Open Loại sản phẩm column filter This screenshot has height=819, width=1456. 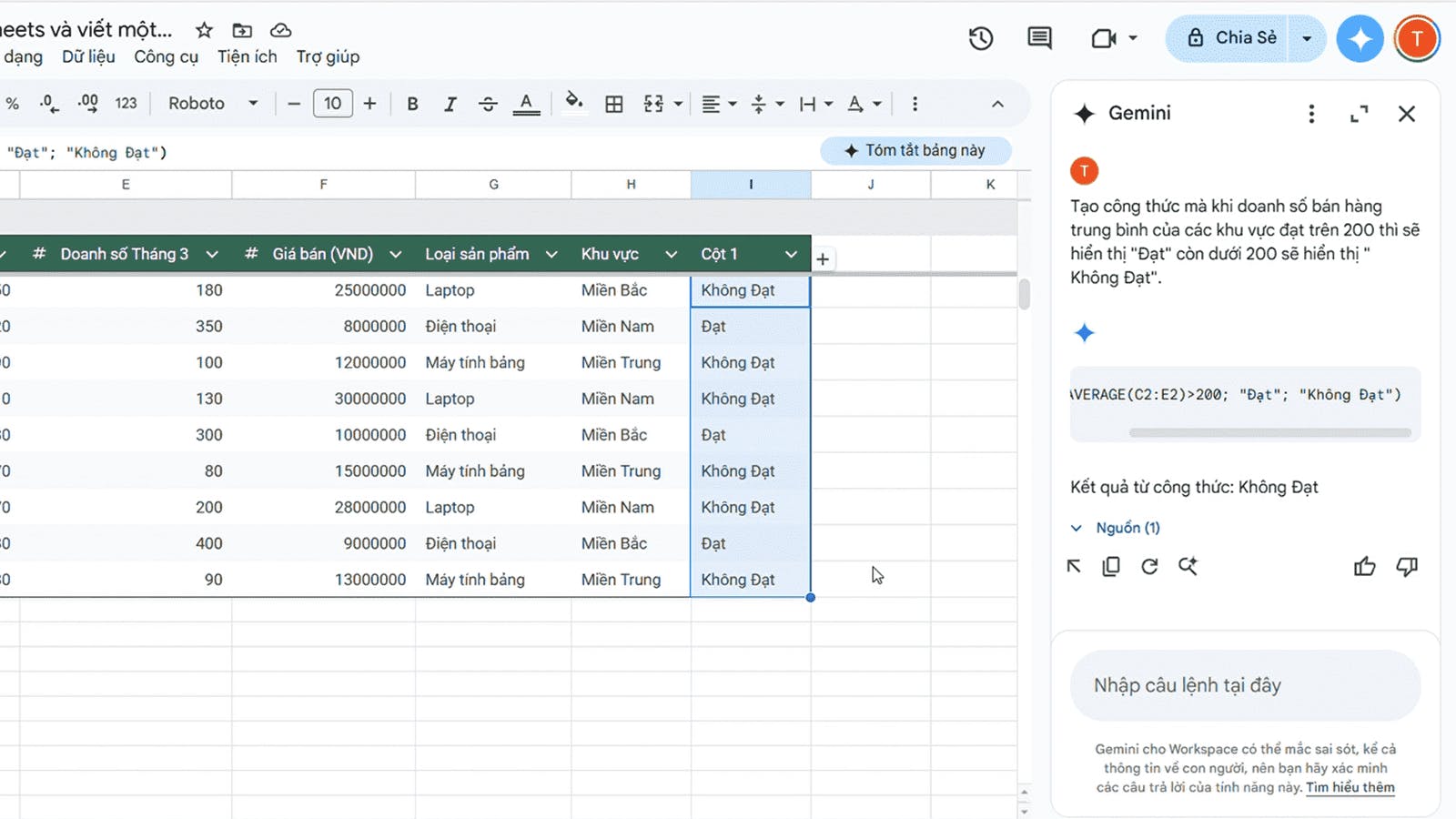click(x=551, y=255)
